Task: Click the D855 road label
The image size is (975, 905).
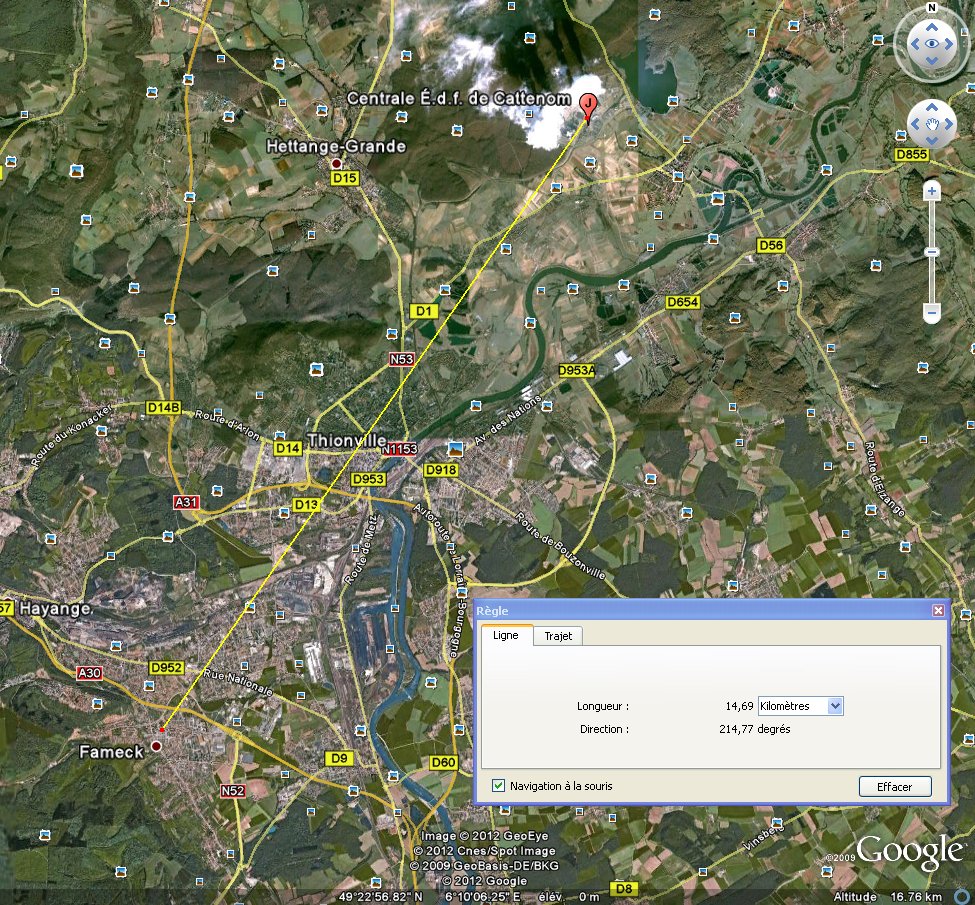Action: click(911, 155)
